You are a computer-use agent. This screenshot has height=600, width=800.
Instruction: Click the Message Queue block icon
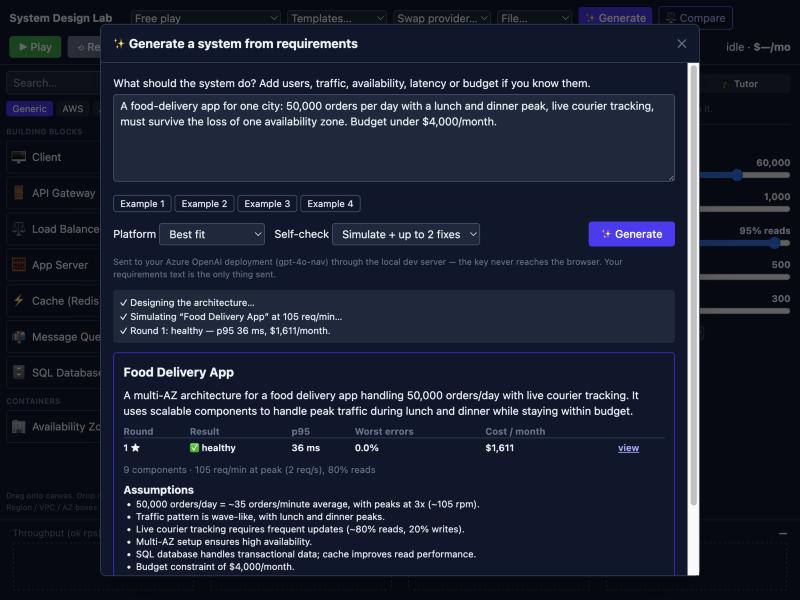coord(19,337)
